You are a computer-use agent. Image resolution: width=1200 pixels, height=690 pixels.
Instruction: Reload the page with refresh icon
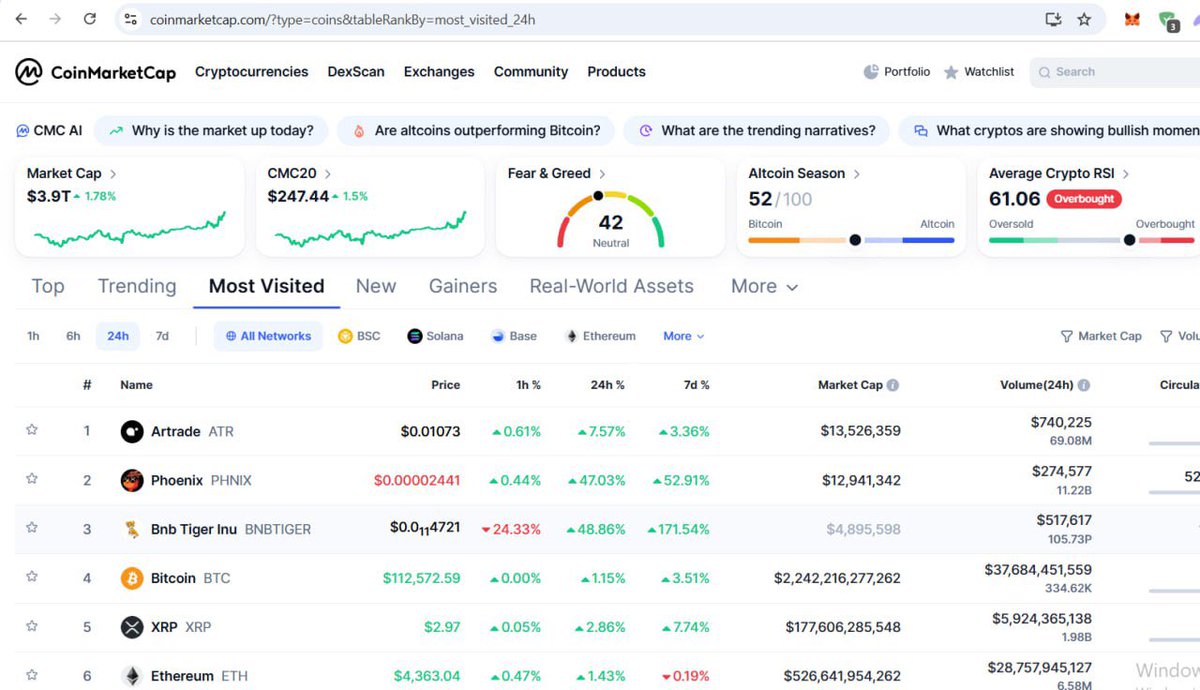pos(90,19)
